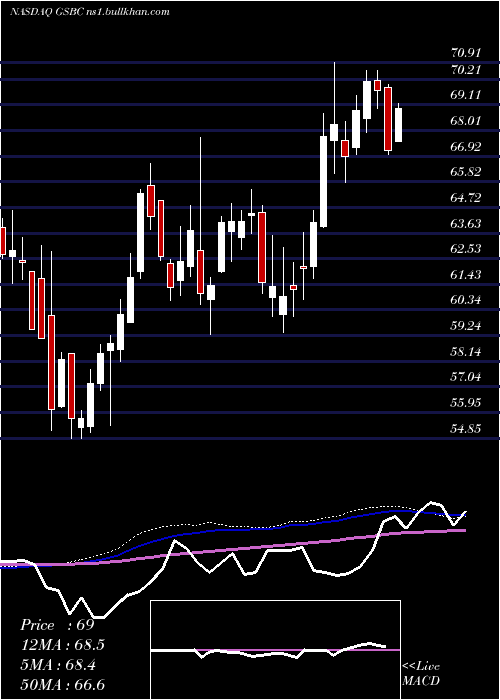
Task: Click the 66.92 price axis label
Action: (466, 146)
